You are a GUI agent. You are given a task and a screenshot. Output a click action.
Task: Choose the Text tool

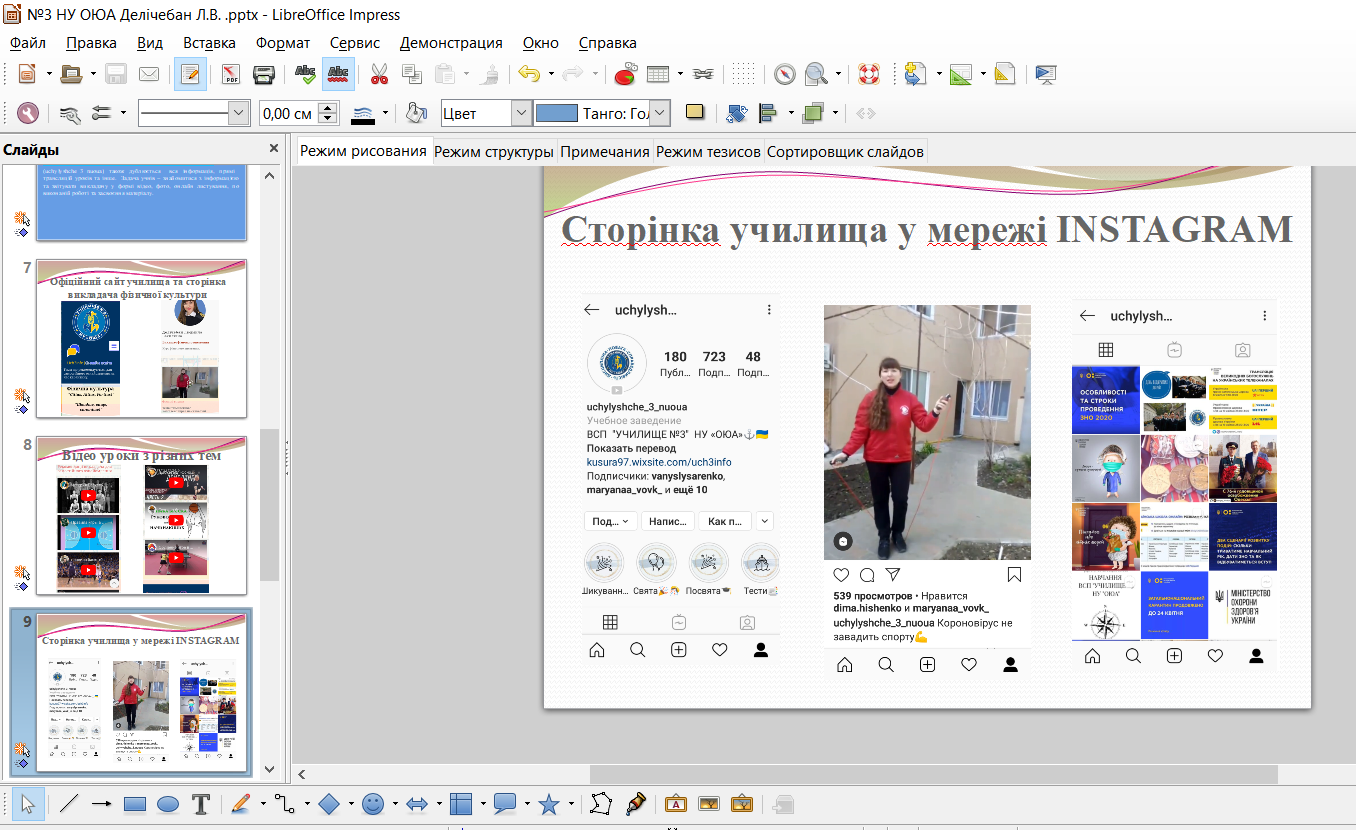[x=201, y=804]
